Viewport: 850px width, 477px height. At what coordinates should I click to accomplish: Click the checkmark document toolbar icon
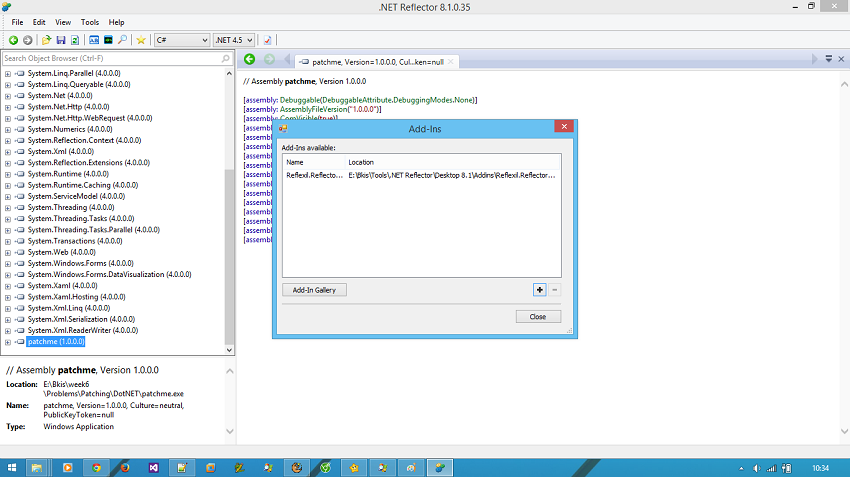(267, 40)
